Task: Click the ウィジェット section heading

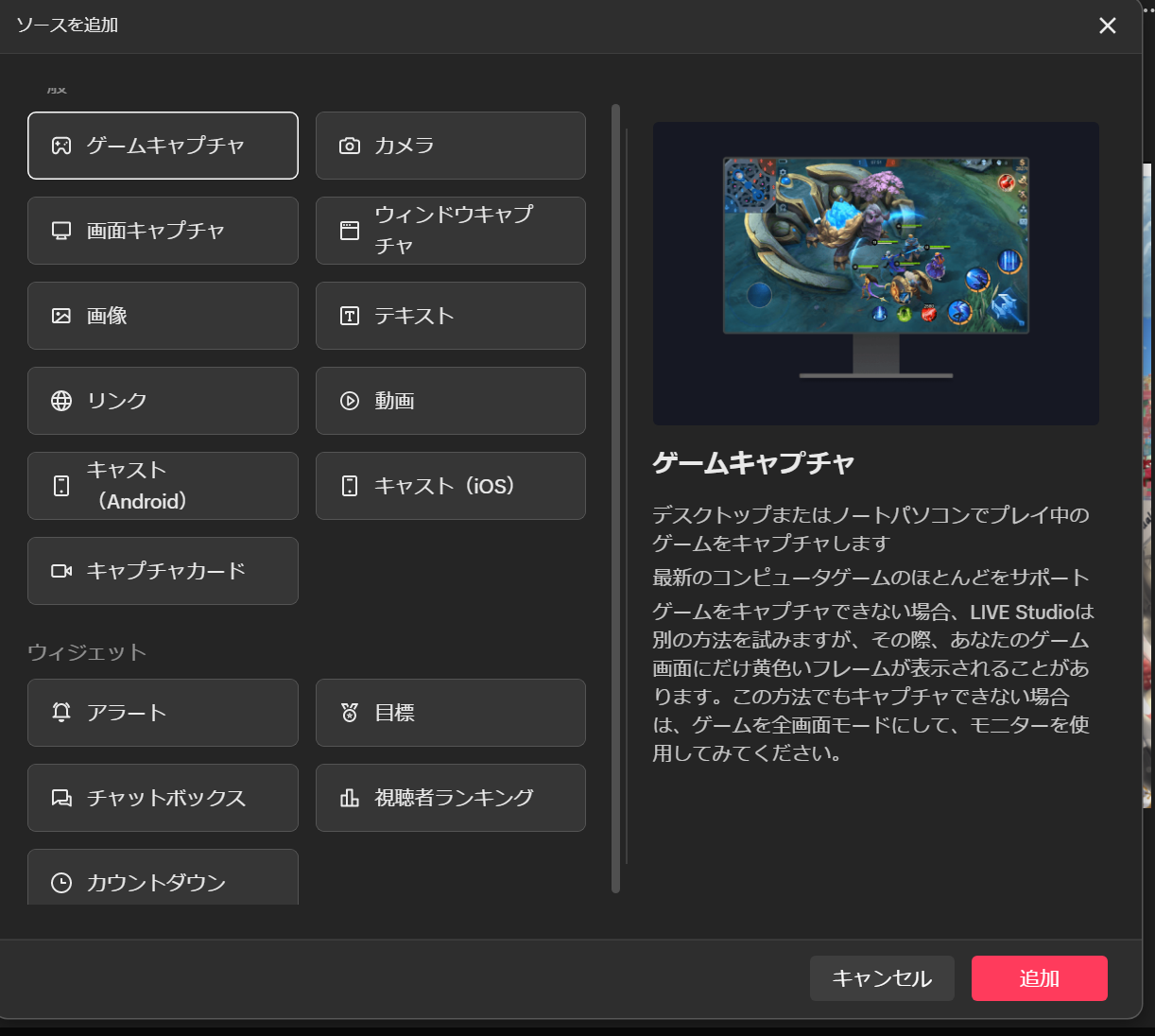Action: [x=87, y=652]
